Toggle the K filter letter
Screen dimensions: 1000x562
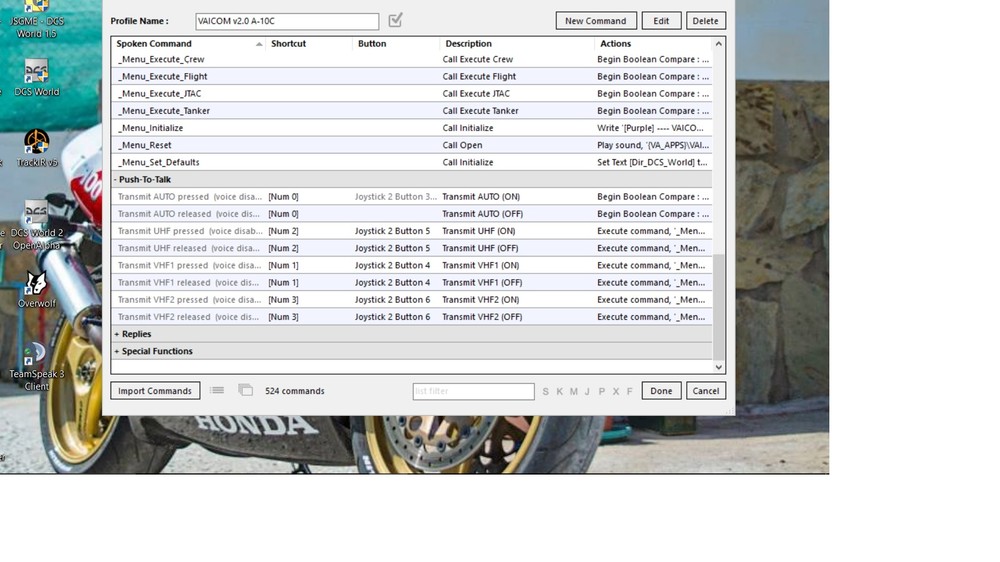point(559,391)
